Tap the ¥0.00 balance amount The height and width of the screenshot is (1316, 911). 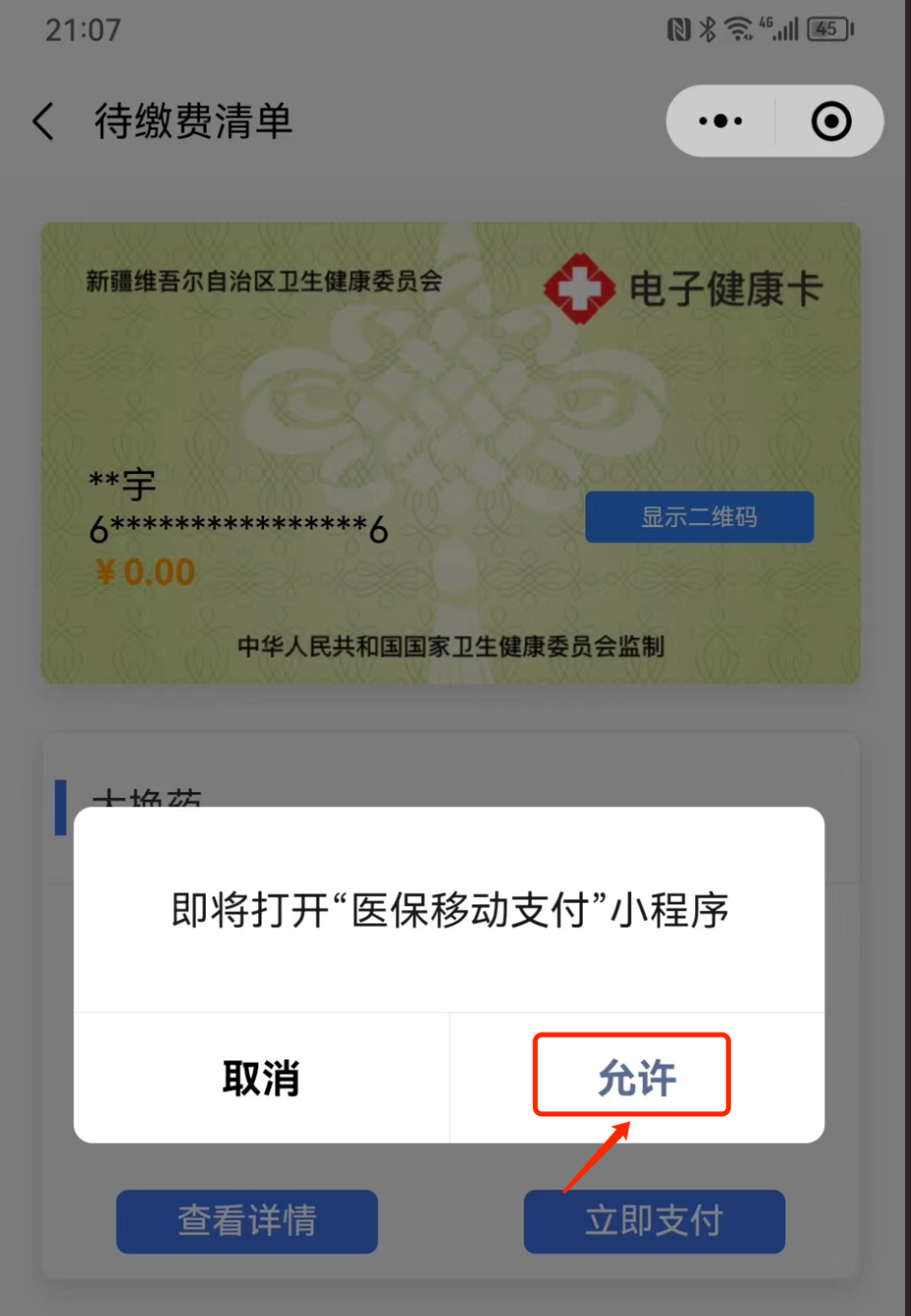[x=145, y=573]
